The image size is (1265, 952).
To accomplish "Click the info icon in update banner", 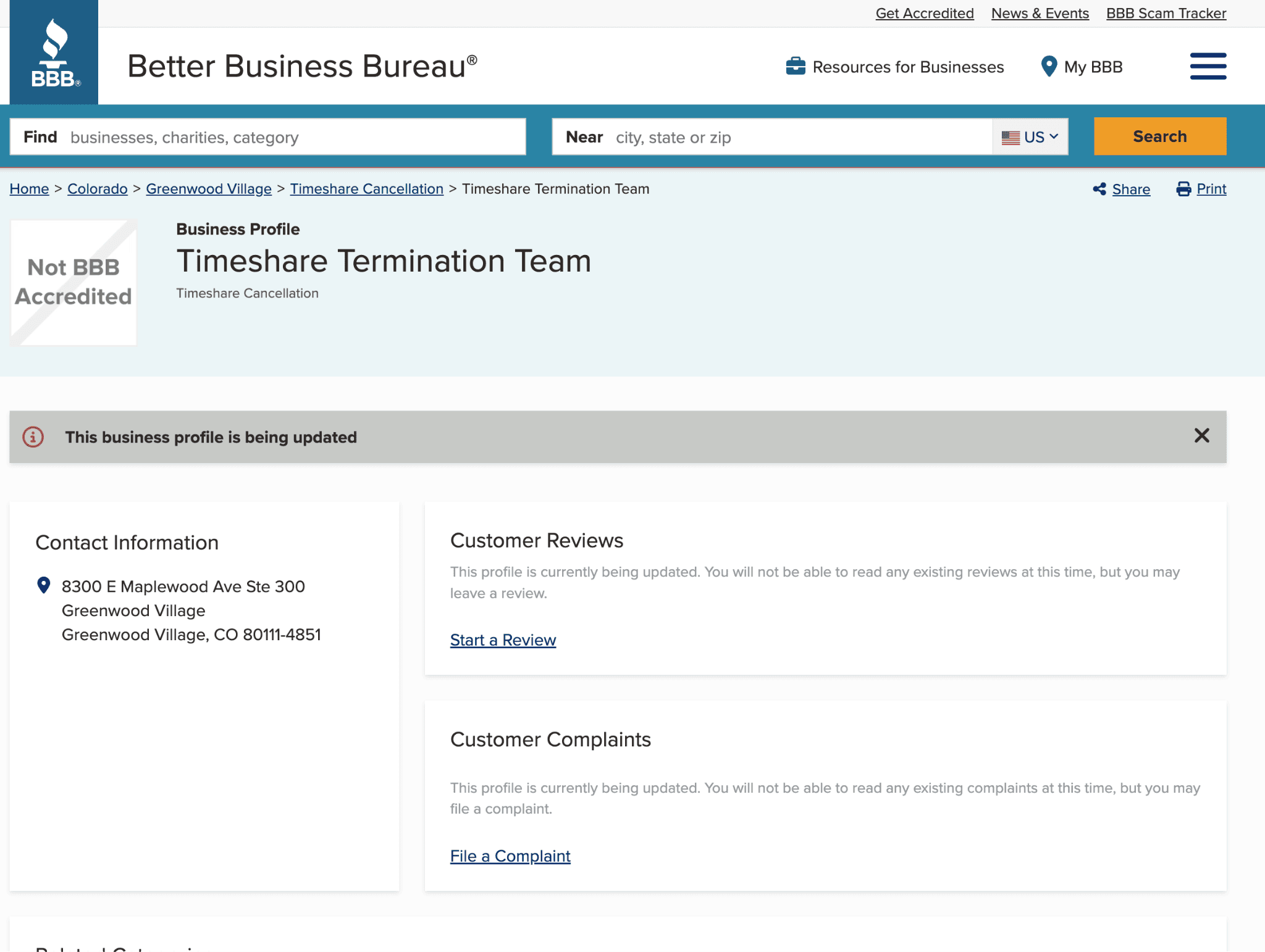I will [x=33, y=437].
